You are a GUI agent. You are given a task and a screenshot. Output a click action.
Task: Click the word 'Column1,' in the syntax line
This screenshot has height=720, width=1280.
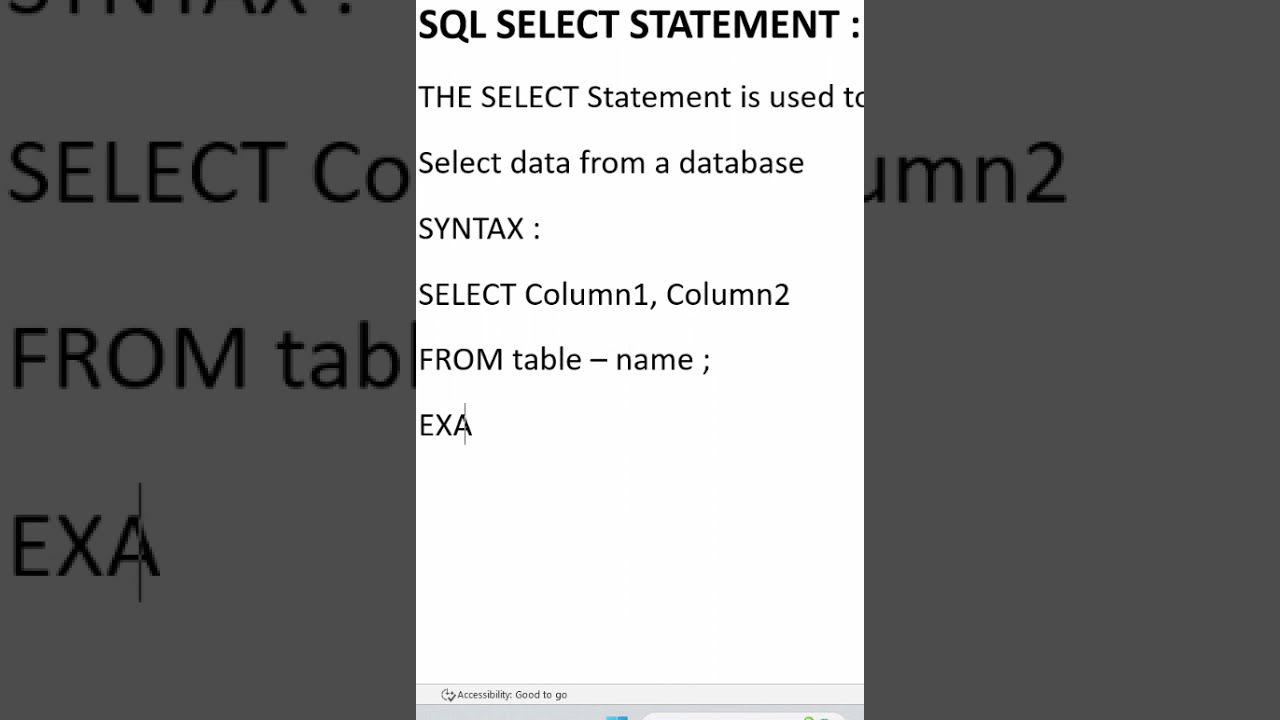coord(591,294)
